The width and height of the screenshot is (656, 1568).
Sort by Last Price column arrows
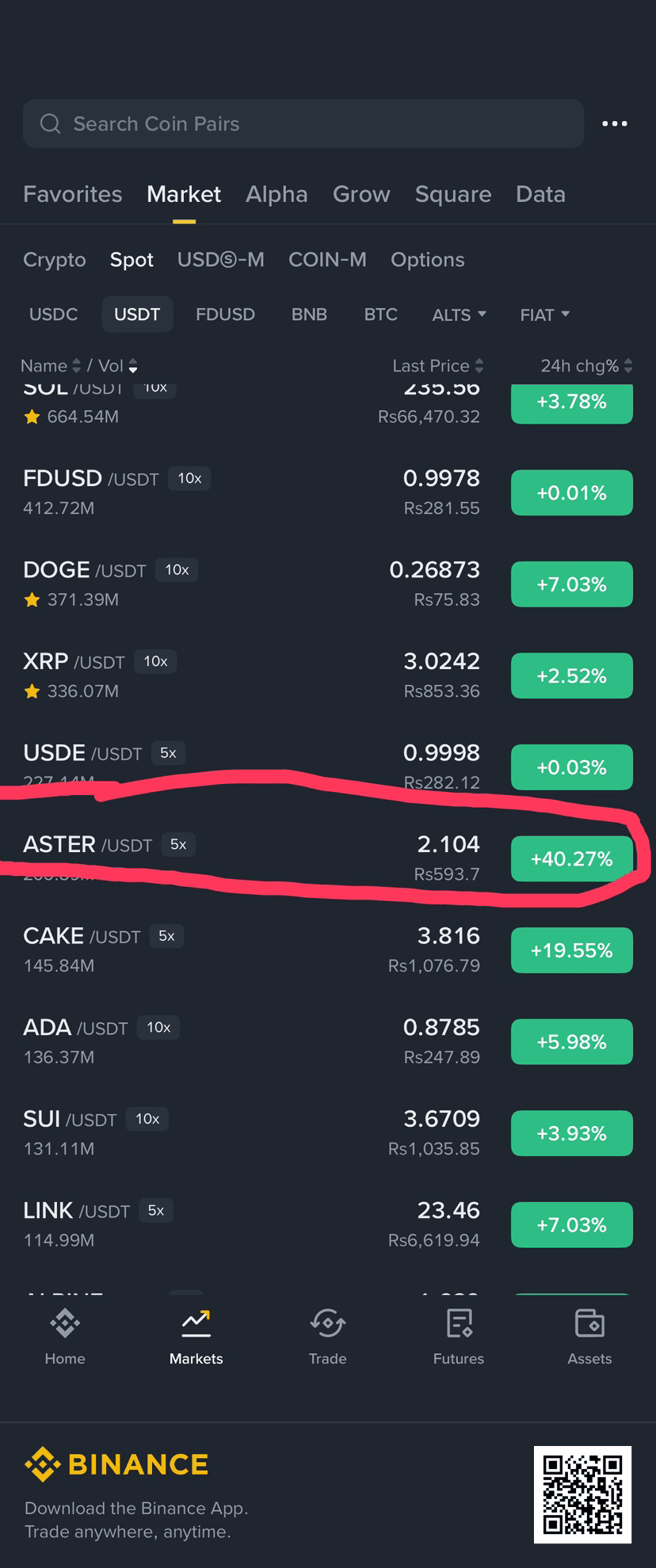coord(479,366)
